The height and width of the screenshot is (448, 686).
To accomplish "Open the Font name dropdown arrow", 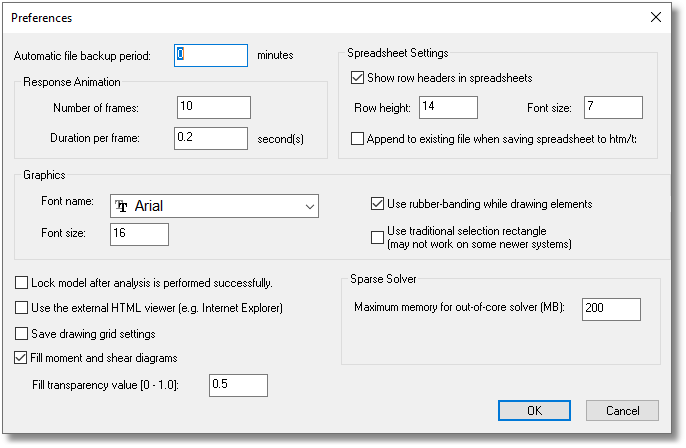I will (306, 207).
